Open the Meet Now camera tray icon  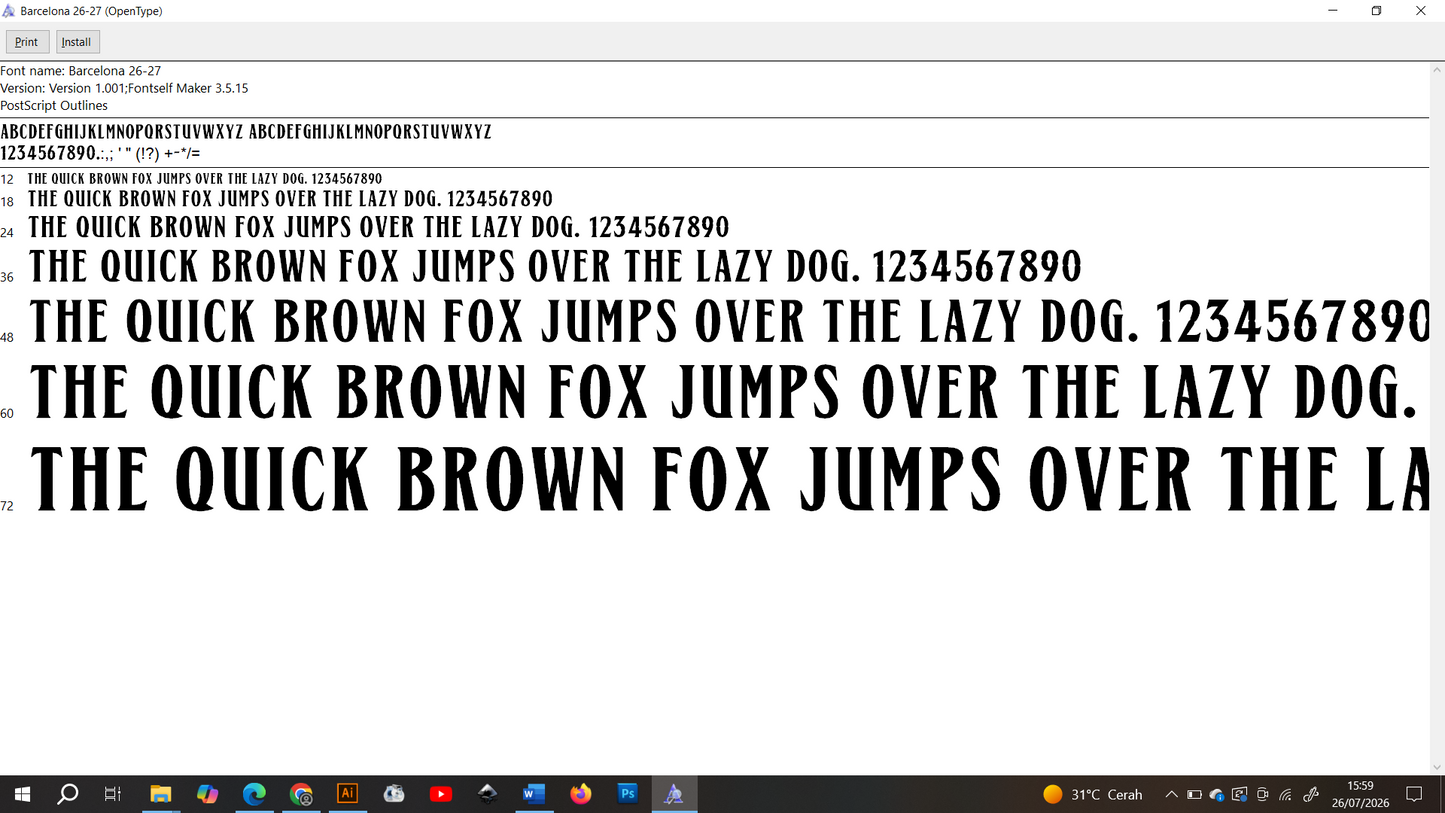(x=1263, y=794)
